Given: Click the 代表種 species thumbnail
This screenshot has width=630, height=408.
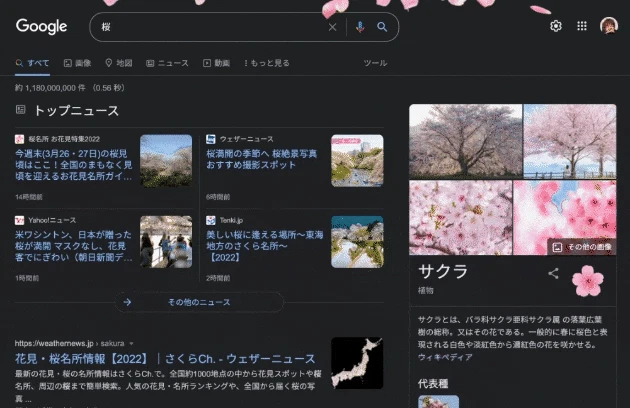Looking at the screenshot, I should [438, 401].
